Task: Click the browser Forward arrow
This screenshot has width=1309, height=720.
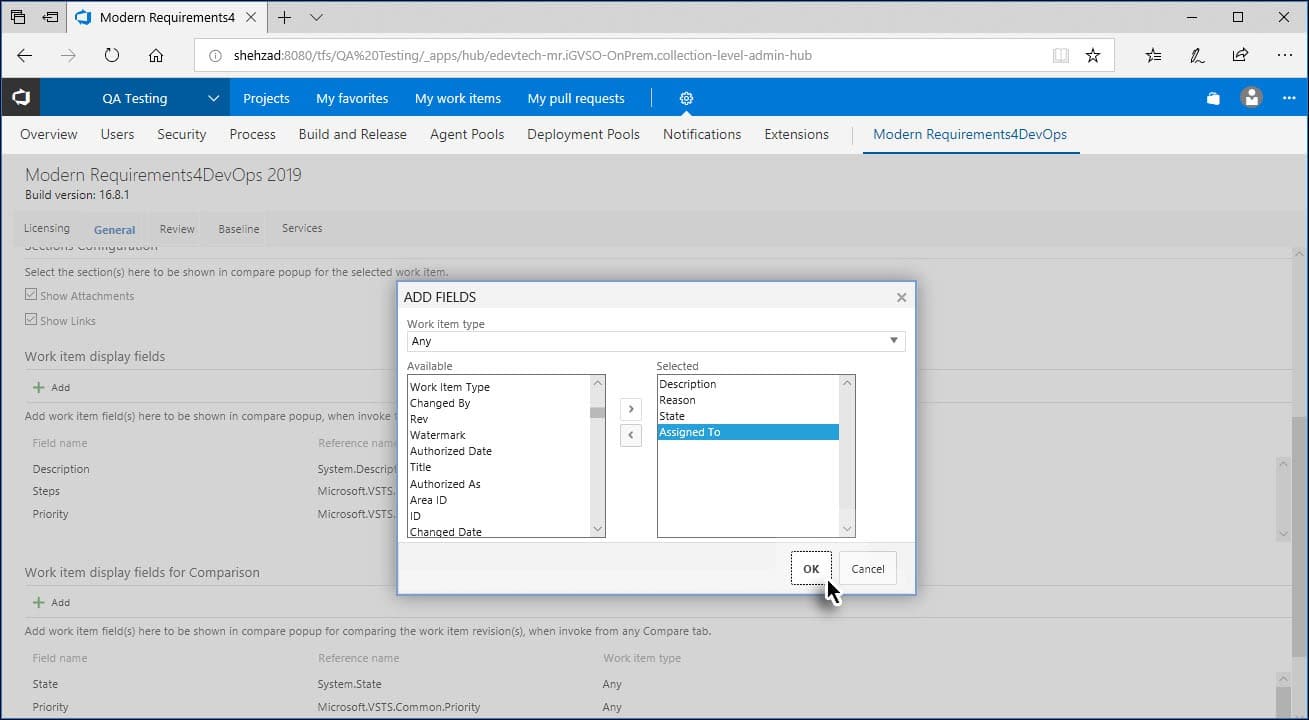Action: point(68,56)
